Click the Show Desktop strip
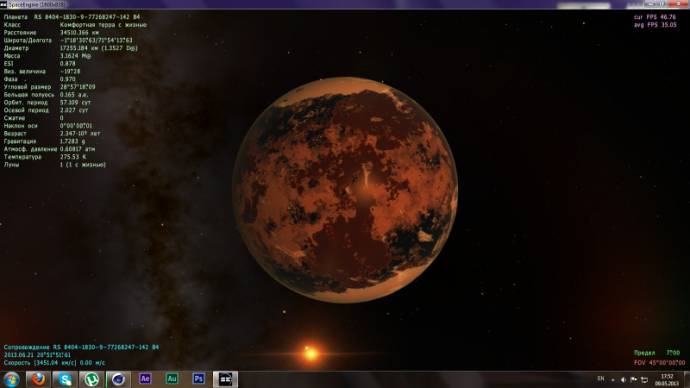This screenshot has height=388, width=690. click(686, 380)
